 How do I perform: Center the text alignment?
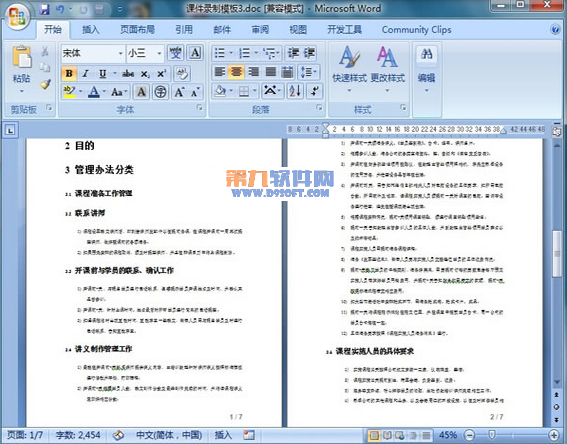pos(236,72)
